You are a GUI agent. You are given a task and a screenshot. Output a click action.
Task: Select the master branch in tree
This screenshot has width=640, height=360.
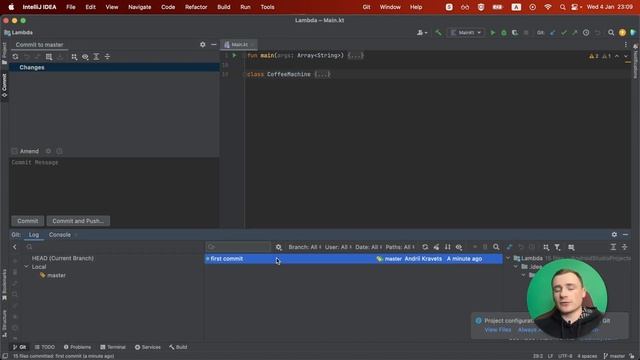[56, 276]
